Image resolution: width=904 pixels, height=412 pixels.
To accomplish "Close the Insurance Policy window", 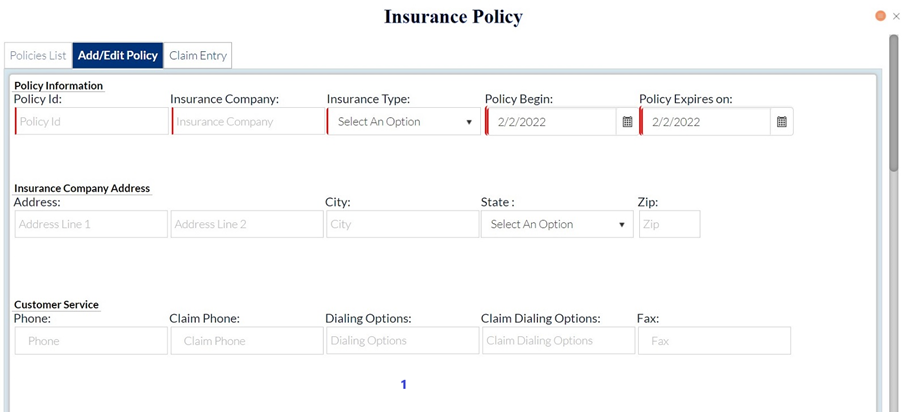I will tap(896, 16).
